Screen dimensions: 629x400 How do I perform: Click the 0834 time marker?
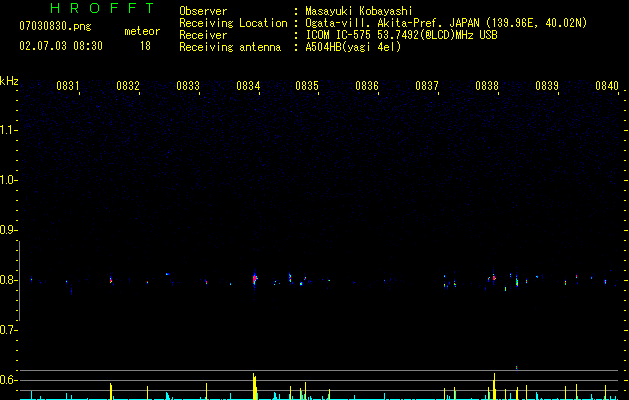pos(248,86)
